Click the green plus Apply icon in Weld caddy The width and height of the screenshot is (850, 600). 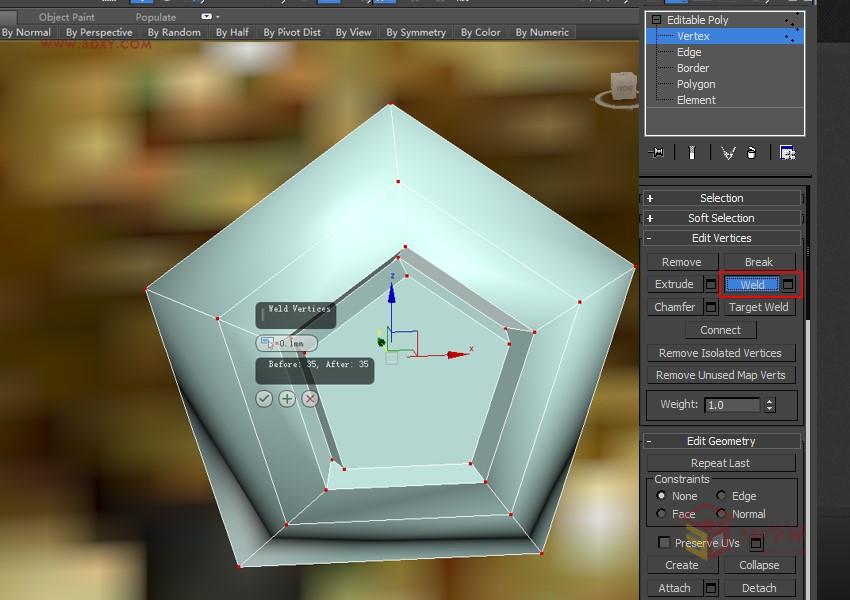point(287,398)
